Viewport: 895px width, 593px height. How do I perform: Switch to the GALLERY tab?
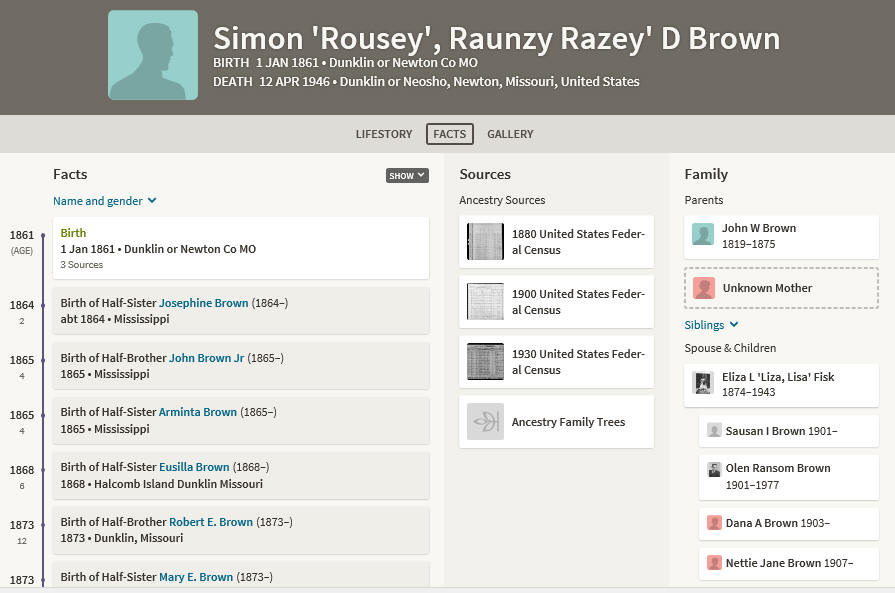(x=510, y=134)
